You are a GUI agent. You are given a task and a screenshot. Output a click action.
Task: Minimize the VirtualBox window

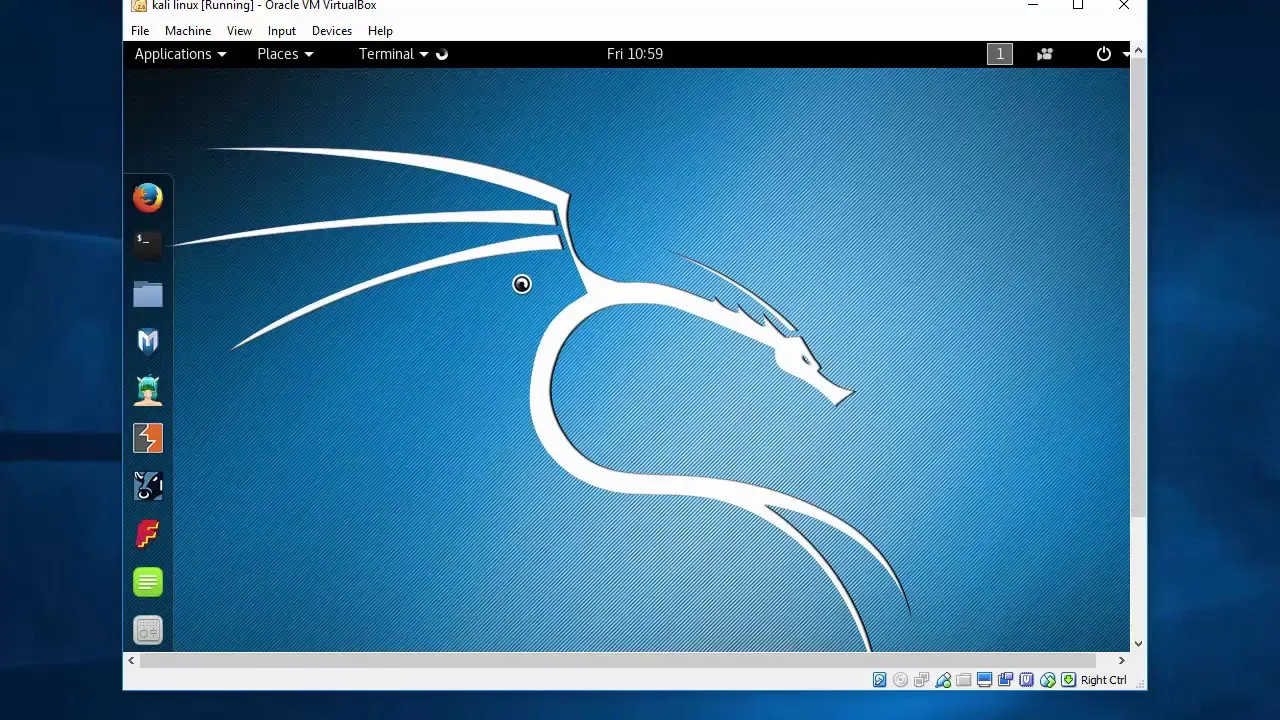[x=1033, y=6]
